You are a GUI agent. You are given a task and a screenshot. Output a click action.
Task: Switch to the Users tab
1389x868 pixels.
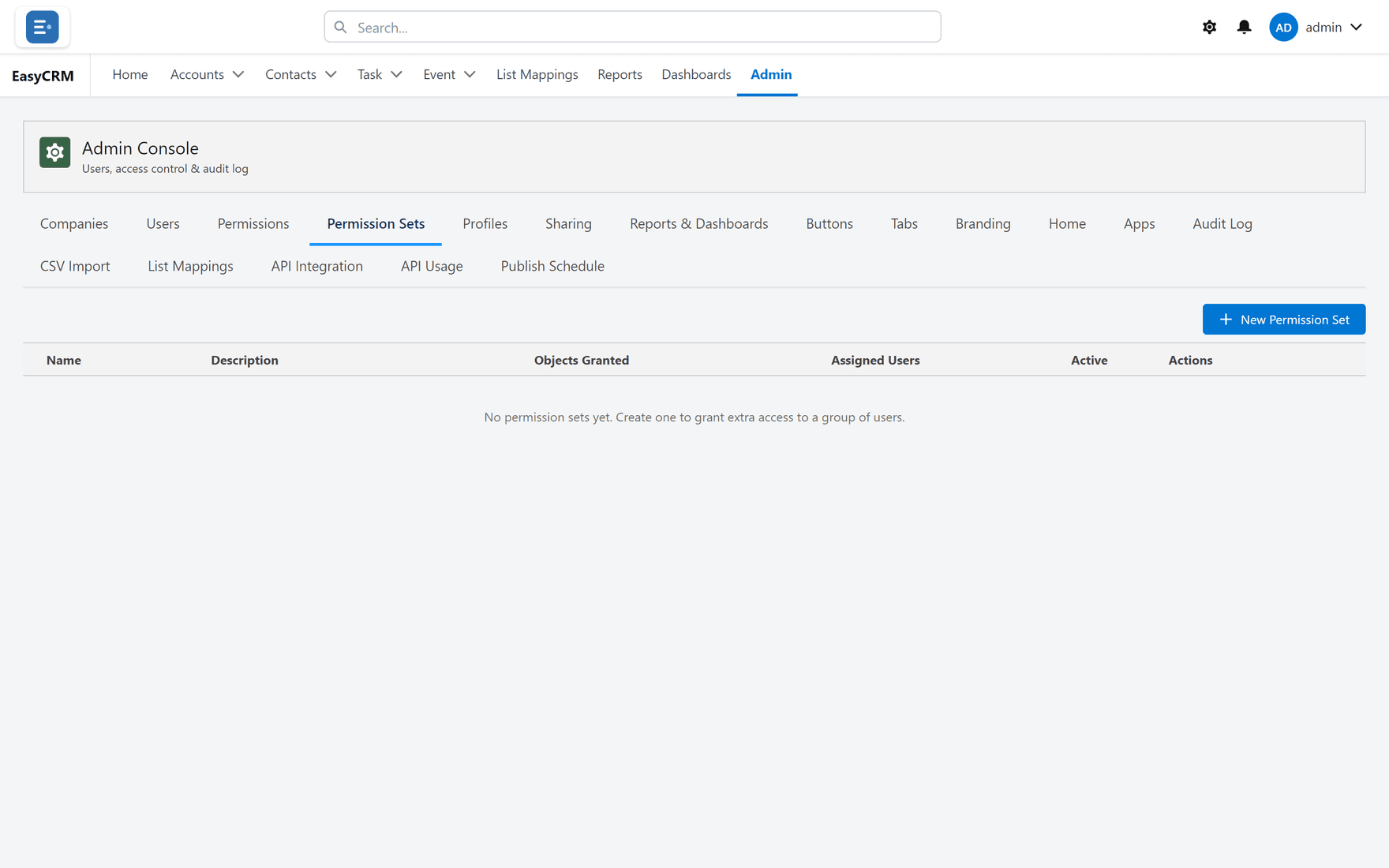coord(163,223)
